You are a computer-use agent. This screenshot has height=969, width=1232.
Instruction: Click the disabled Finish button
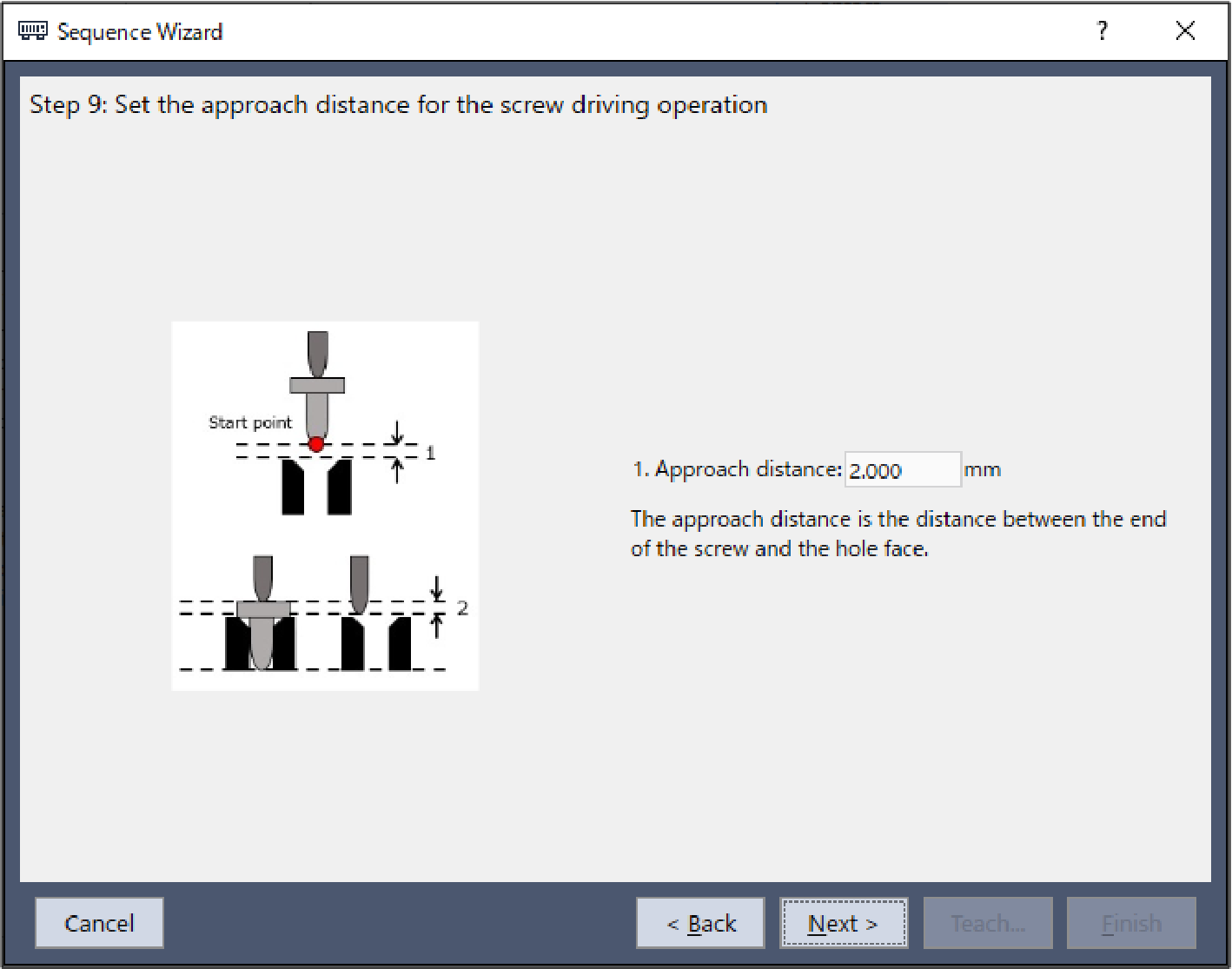[1131, 923]
